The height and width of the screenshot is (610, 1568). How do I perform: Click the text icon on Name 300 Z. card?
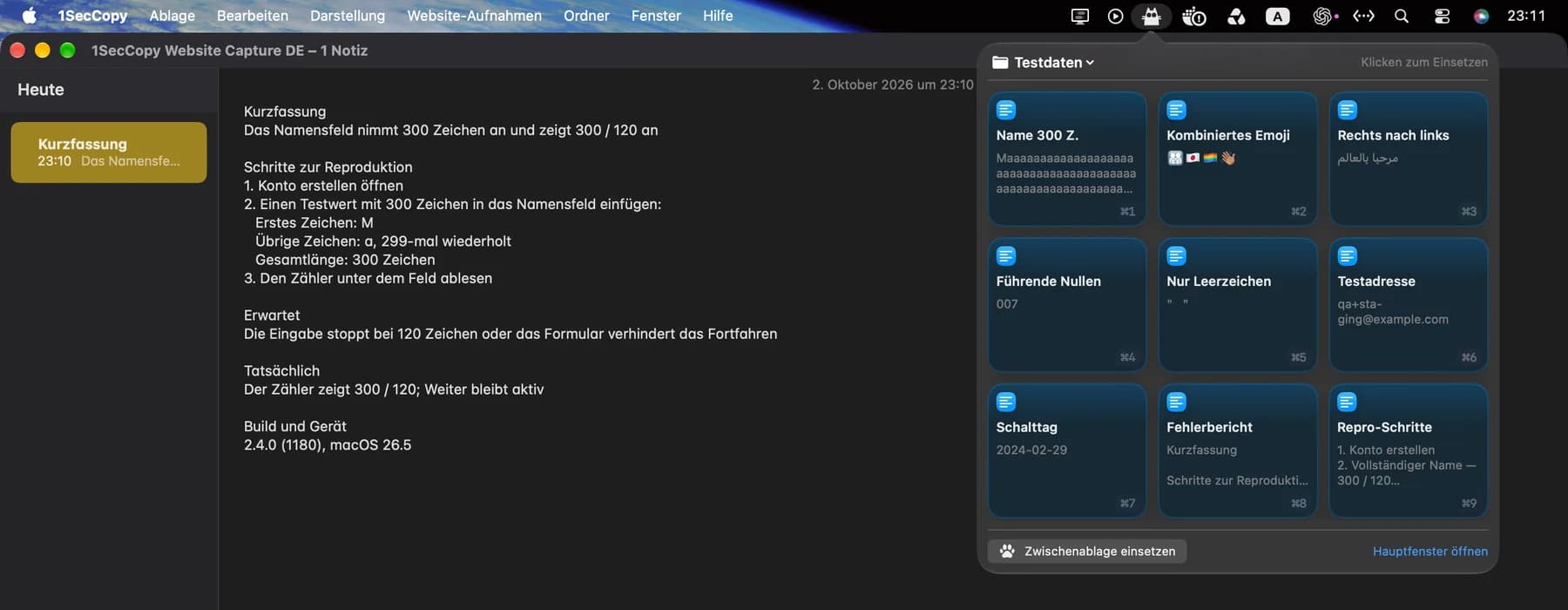point(1006,110)
